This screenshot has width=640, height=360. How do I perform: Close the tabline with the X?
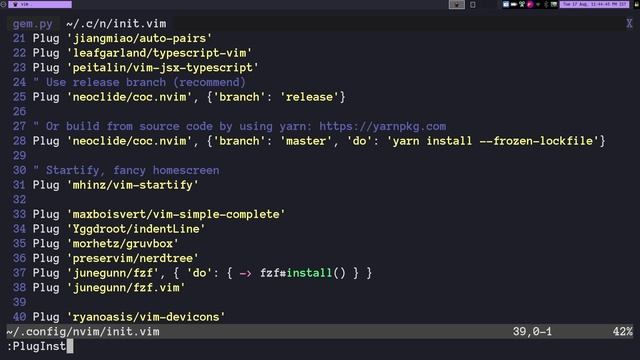pyautogui.click(x=629, y=24)
